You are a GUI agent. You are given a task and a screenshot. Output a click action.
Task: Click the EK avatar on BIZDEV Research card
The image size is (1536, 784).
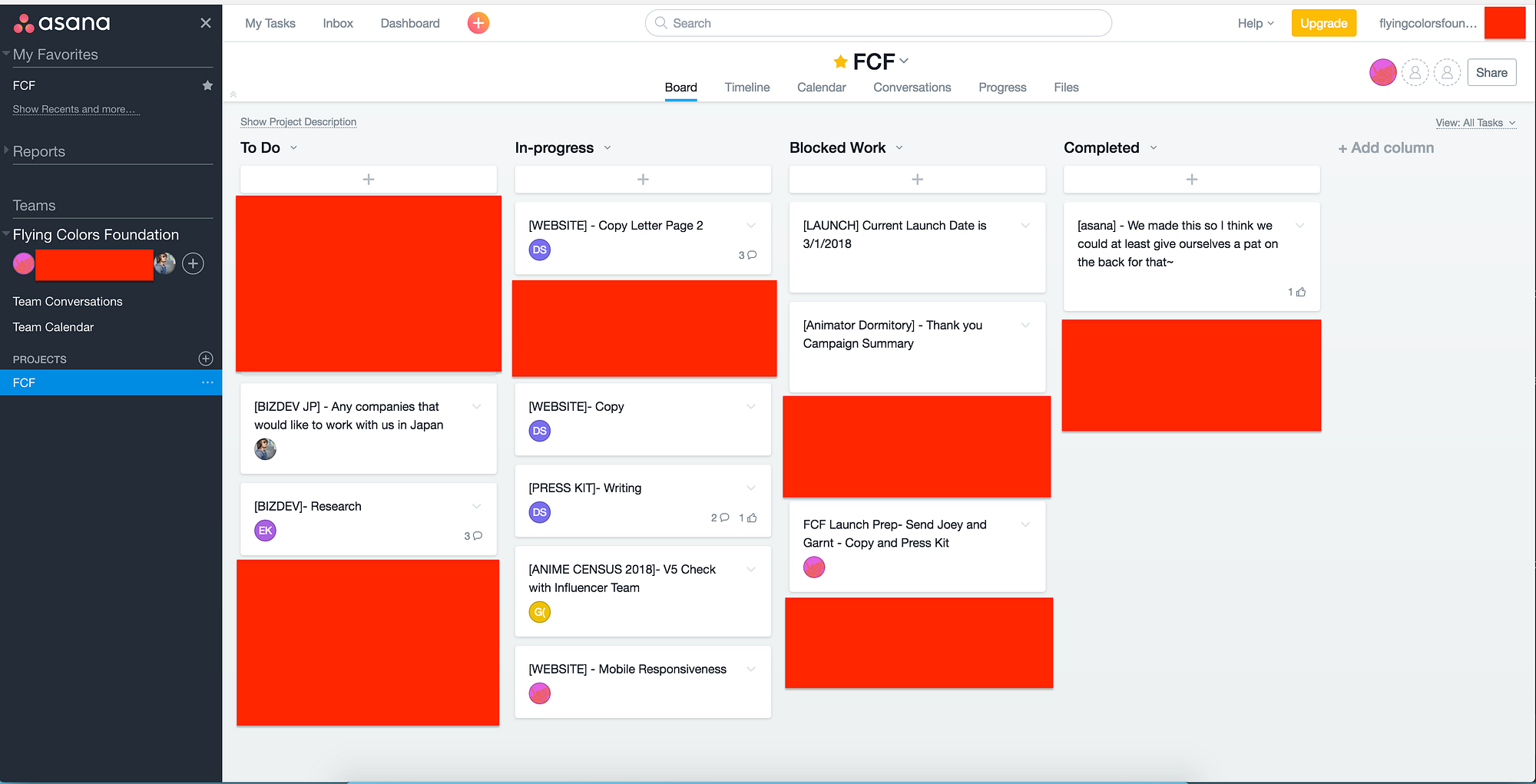[x=265, y=531]
